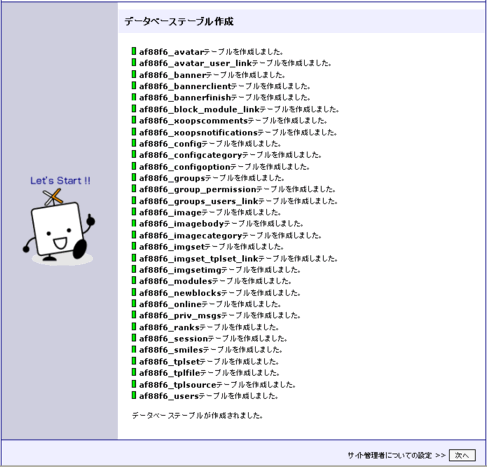Click the XOOPS mascot character image
487x467 pixels.
(x=59, y=227)
